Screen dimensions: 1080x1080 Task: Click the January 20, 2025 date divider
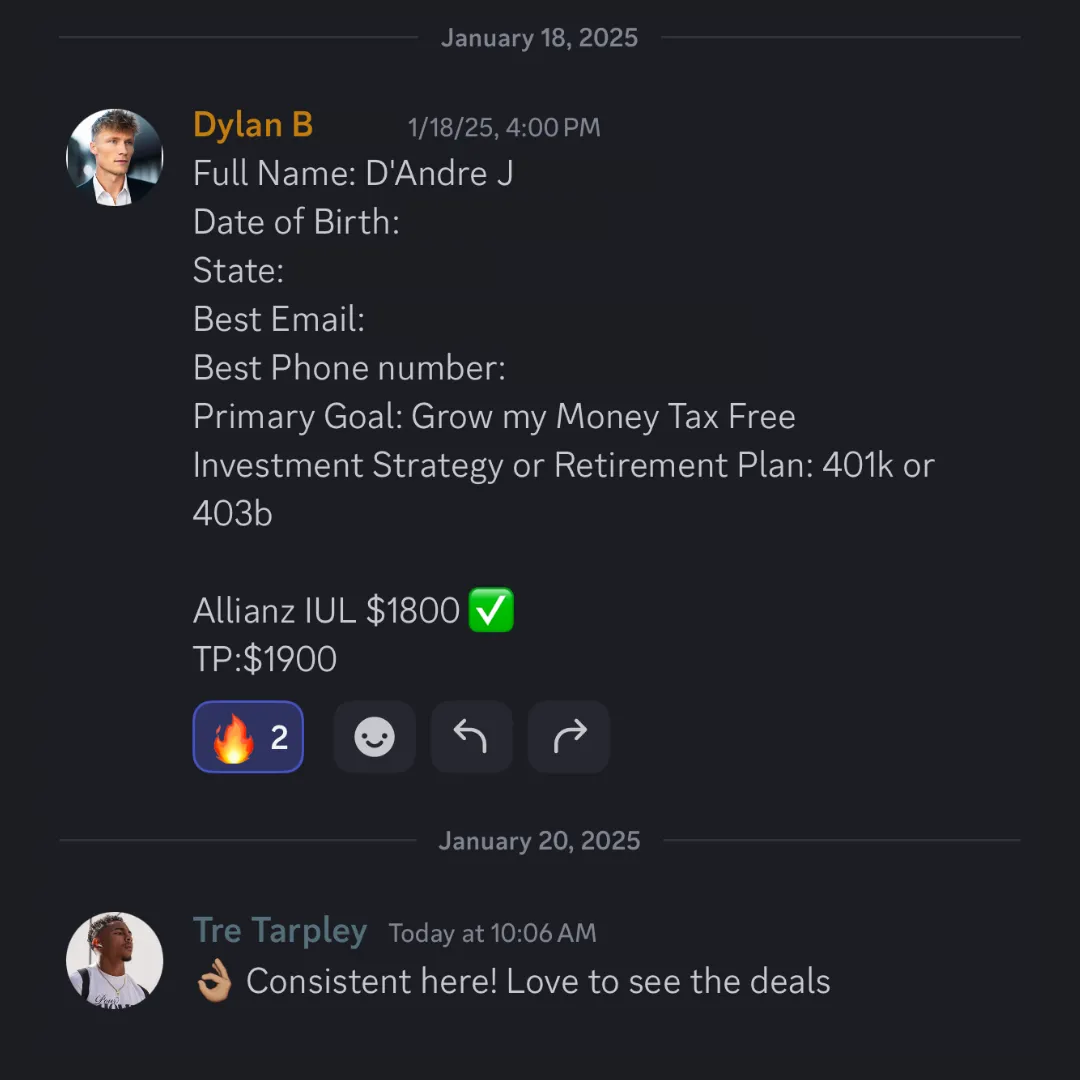point(539,841)
